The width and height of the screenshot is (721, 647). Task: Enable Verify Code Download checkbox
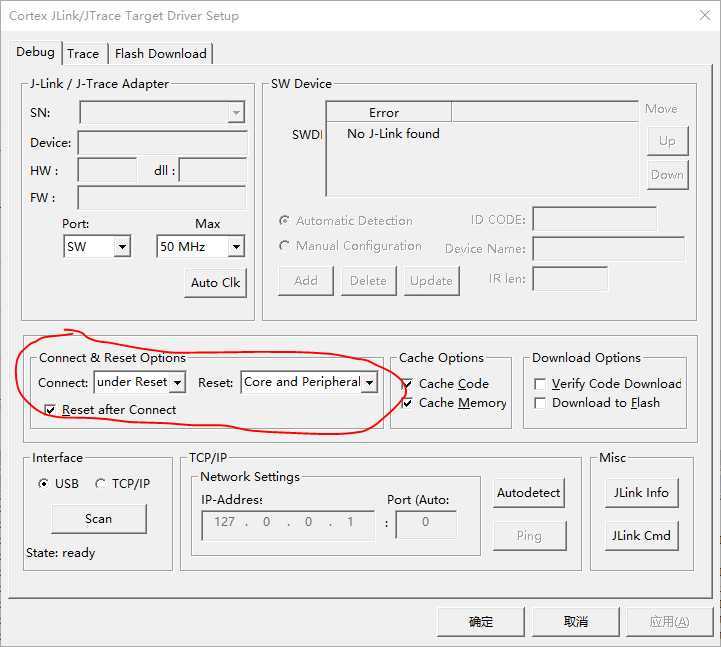coord(540,384)
